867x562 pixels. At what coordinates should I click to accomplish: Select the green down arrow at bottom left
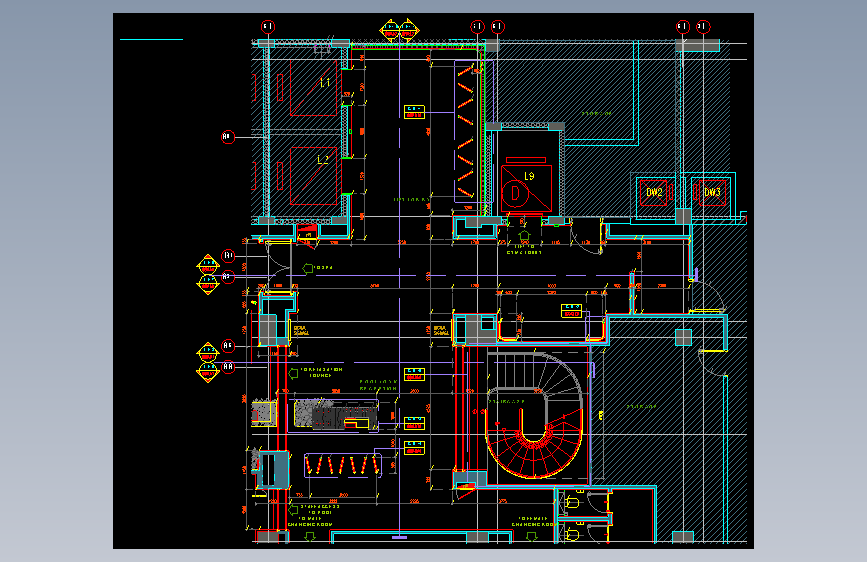click(x=310, y=536)
